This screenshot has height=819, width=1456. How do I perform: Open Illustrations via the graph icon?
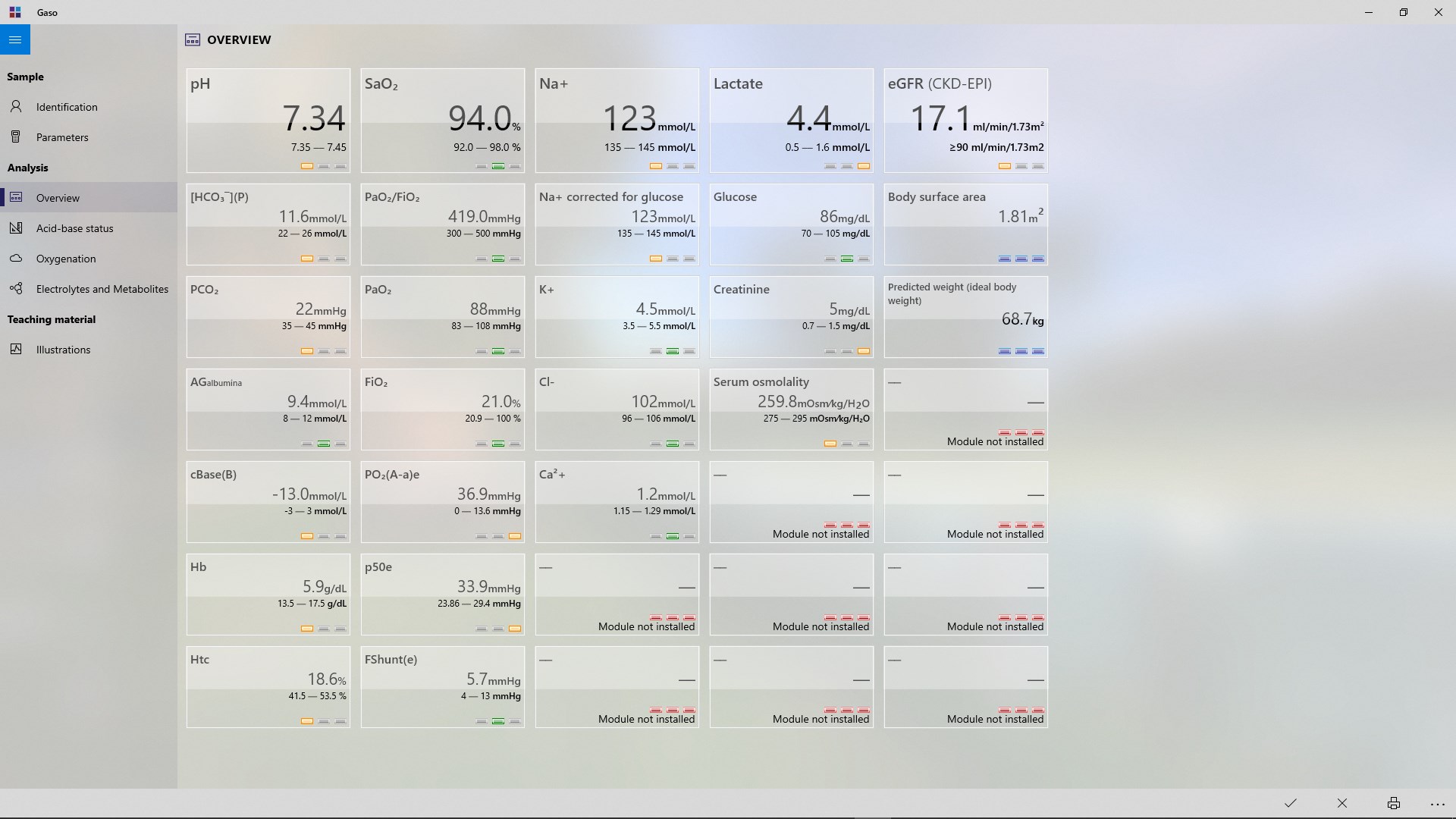tap(16, 349)
